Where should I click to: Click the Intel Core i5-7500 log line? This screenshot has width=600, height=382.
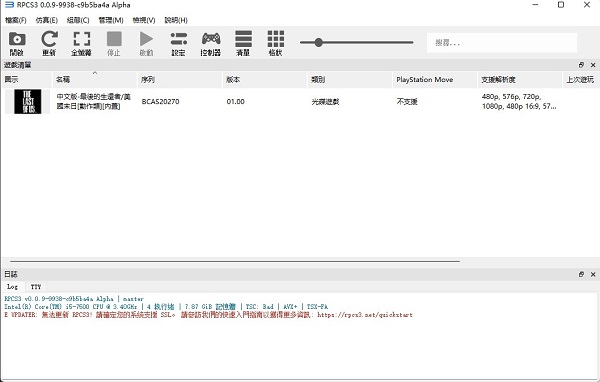tap(166, 307)
